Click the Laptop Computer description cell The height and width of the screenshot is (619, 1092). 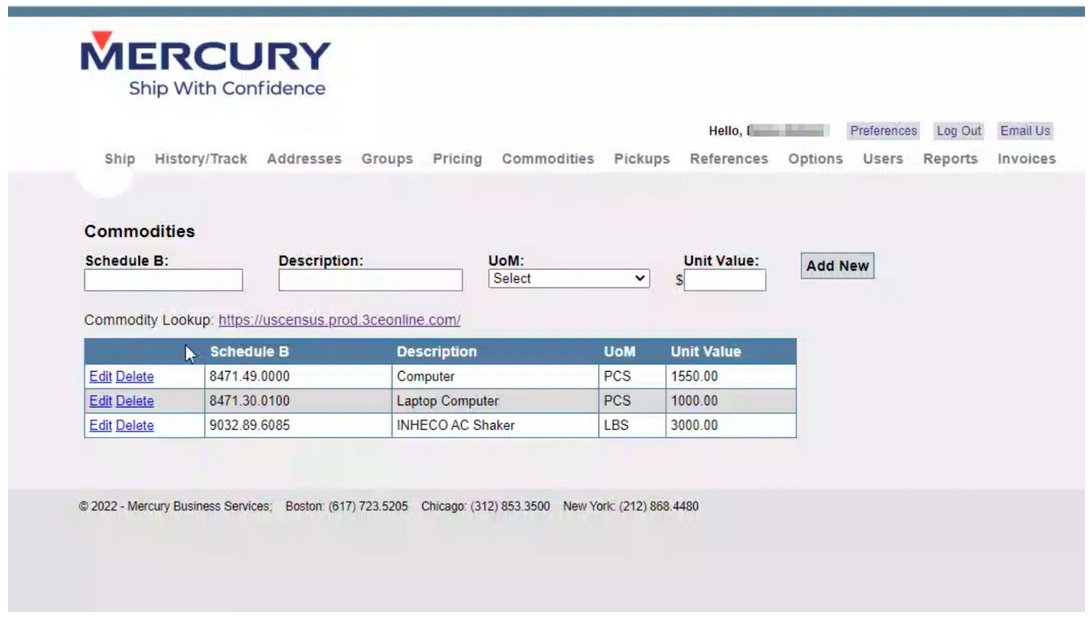[495, 401]
